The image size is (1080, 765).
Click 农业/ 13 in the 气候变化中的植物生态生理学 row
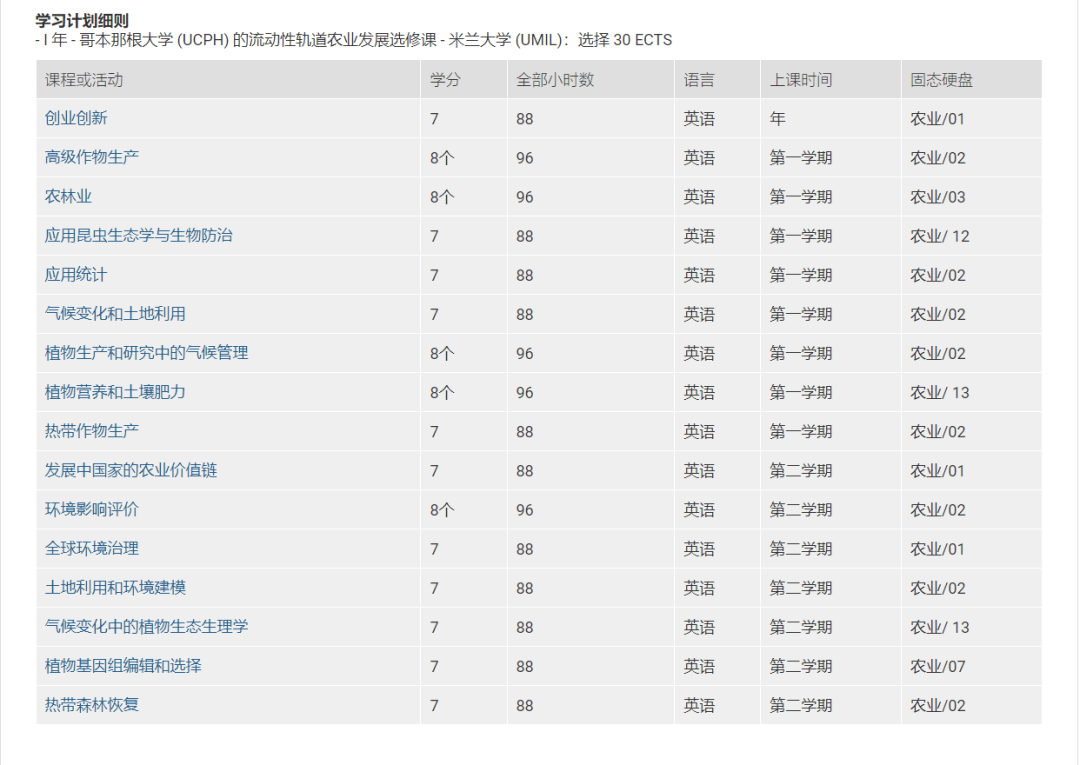pos(939,627)
